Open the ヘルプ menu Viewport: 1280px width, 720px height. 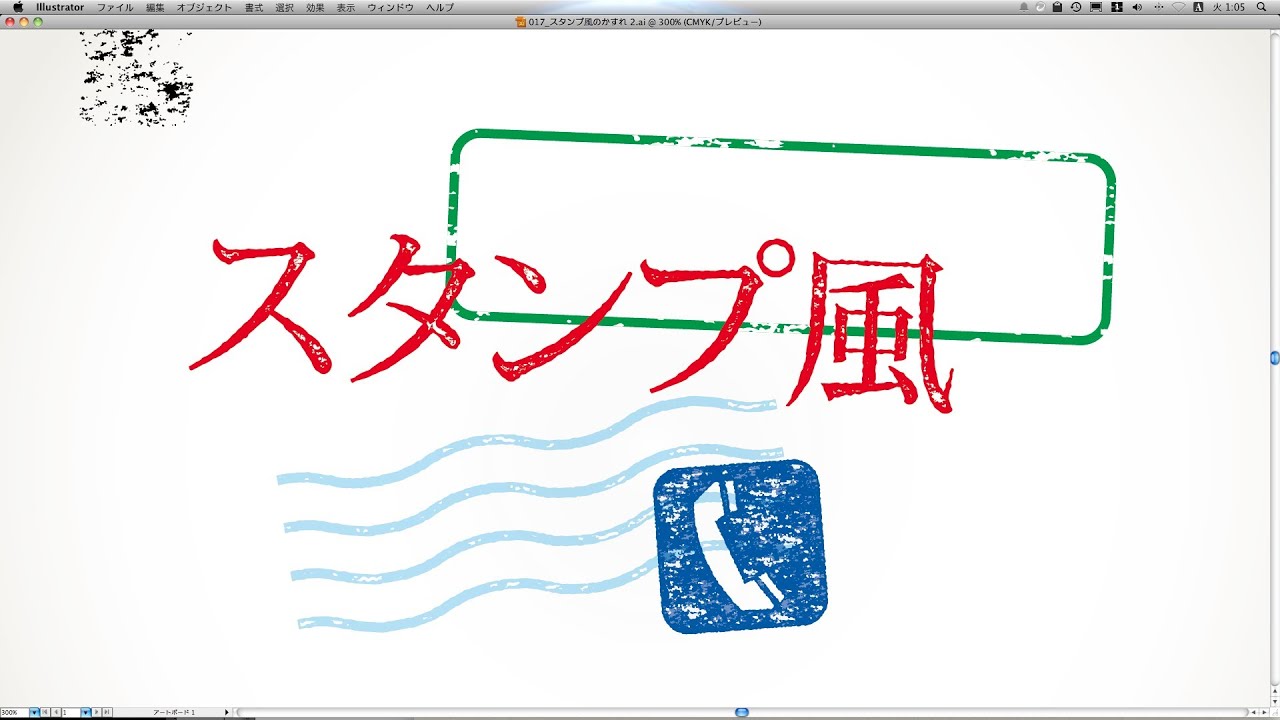[439, 7]
